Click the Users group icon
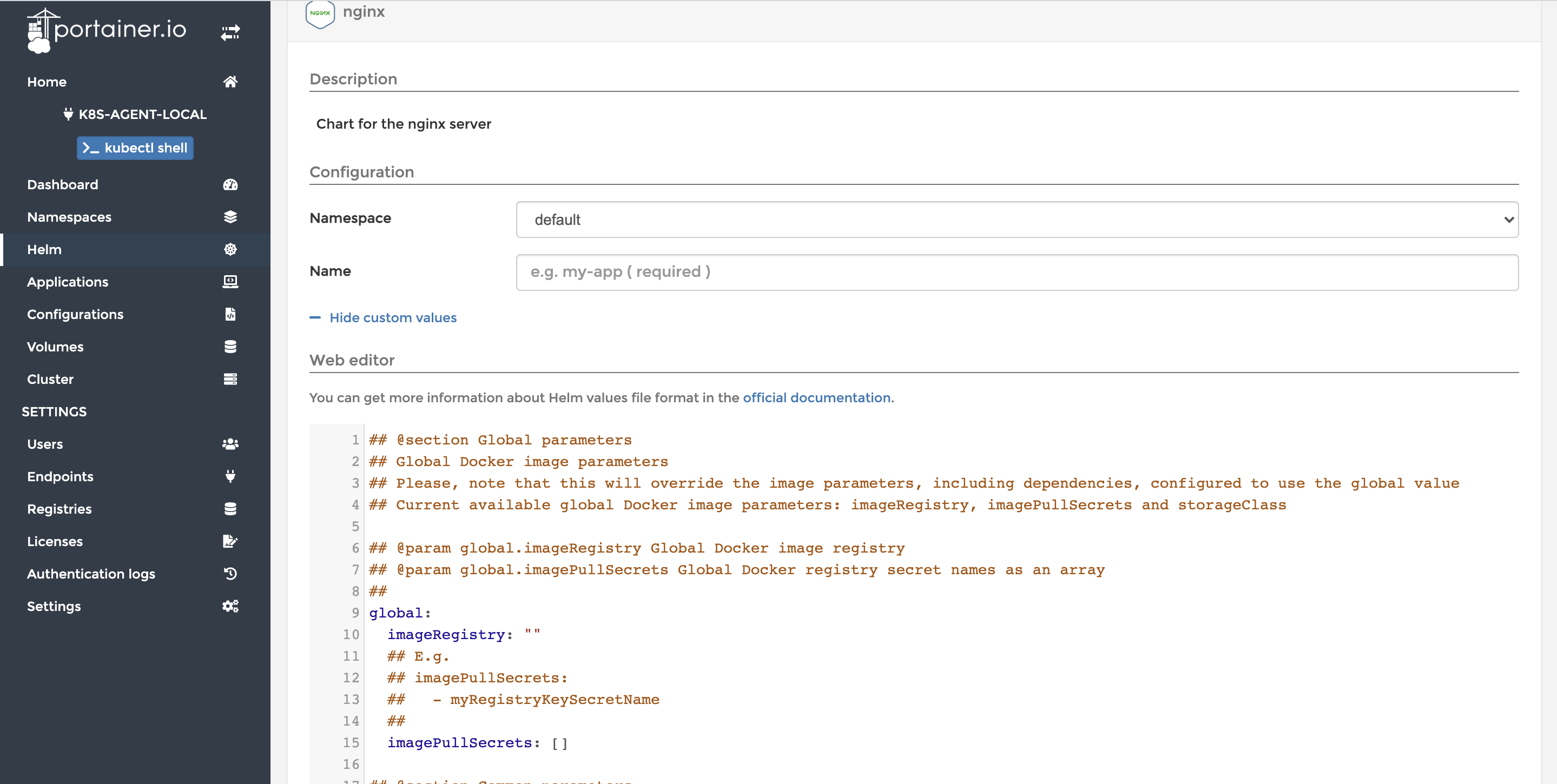 [230, 444]
